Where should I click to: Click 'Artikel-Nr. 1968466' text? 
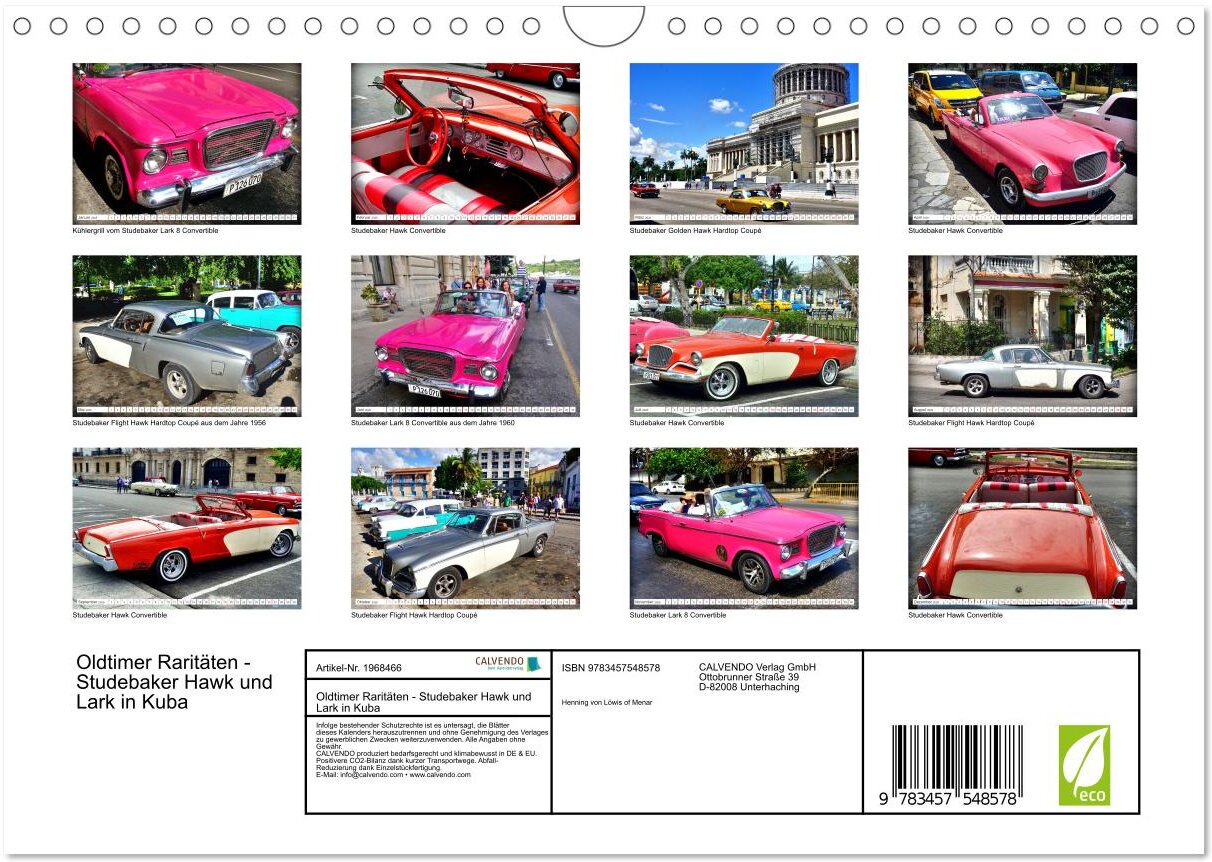point(359,668)
